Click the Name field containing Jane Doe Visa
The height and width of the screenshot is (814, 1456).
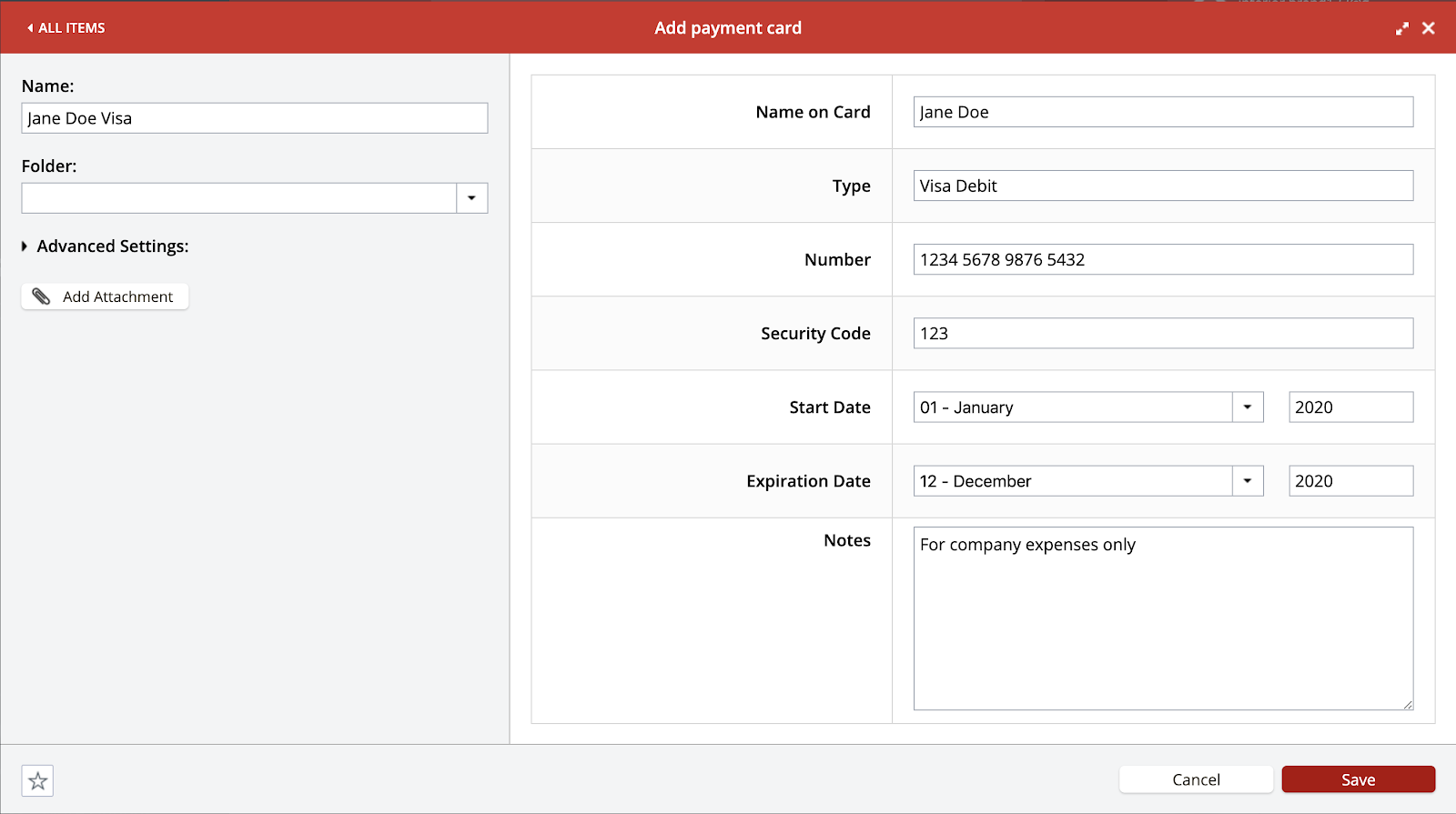point(255,118)
